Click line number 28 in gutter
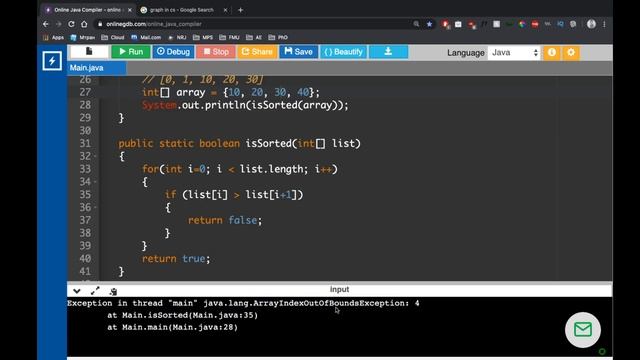Screen dimensions: 640x360 85,105
